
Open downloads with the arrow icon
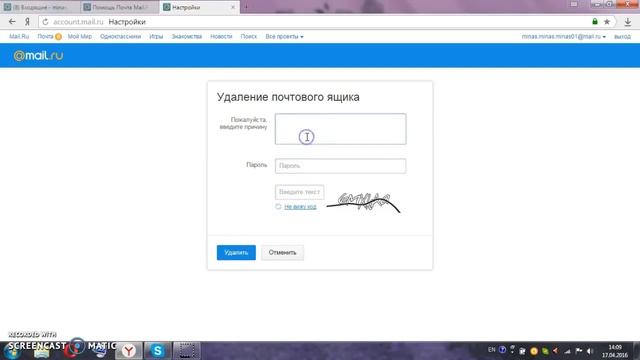(628, 22)
